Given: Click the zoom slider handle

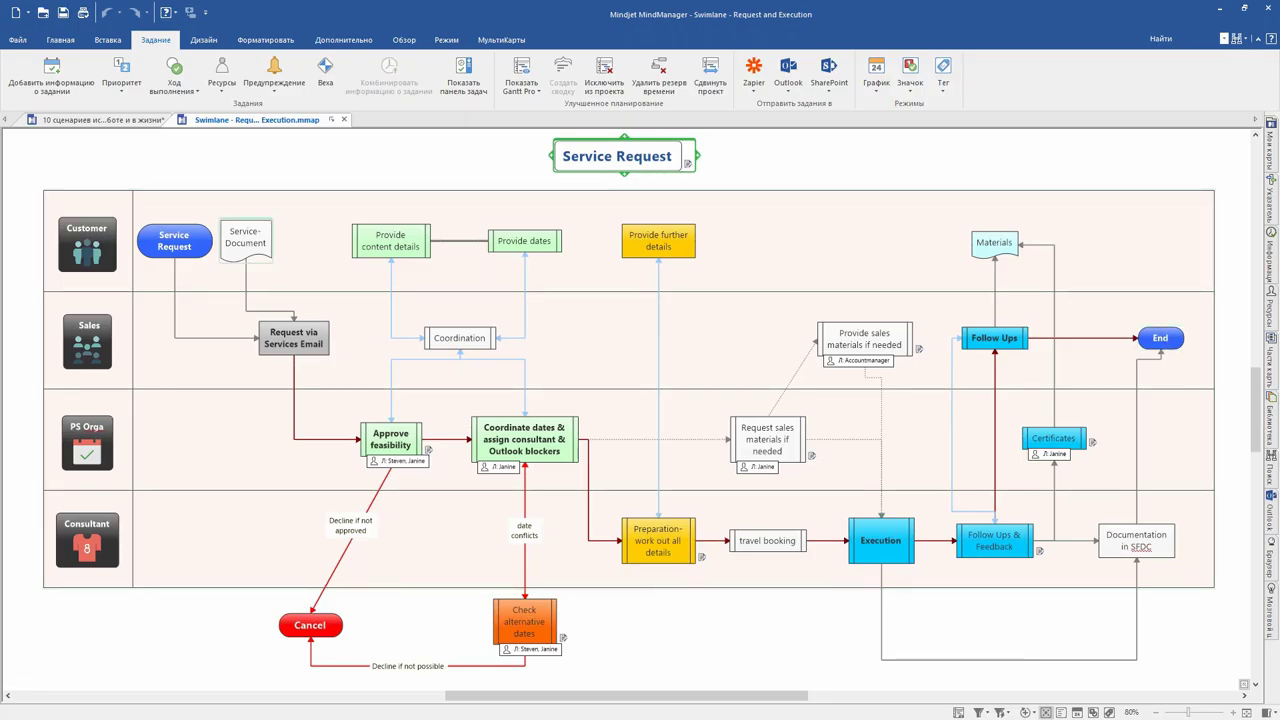Looking at the screenshot, I should pos(1188,712).
